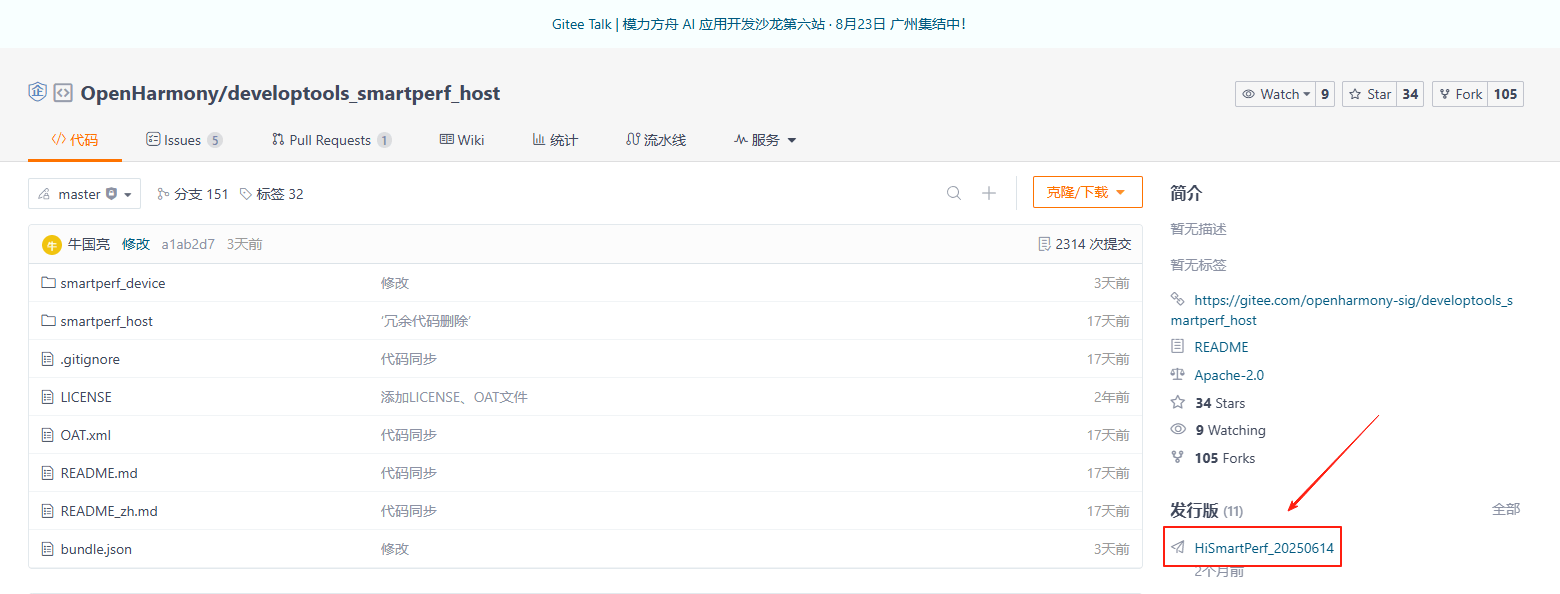Open the Watch dropdown
Viewport: 1560px width, 594px height.
coord(1275,94)
